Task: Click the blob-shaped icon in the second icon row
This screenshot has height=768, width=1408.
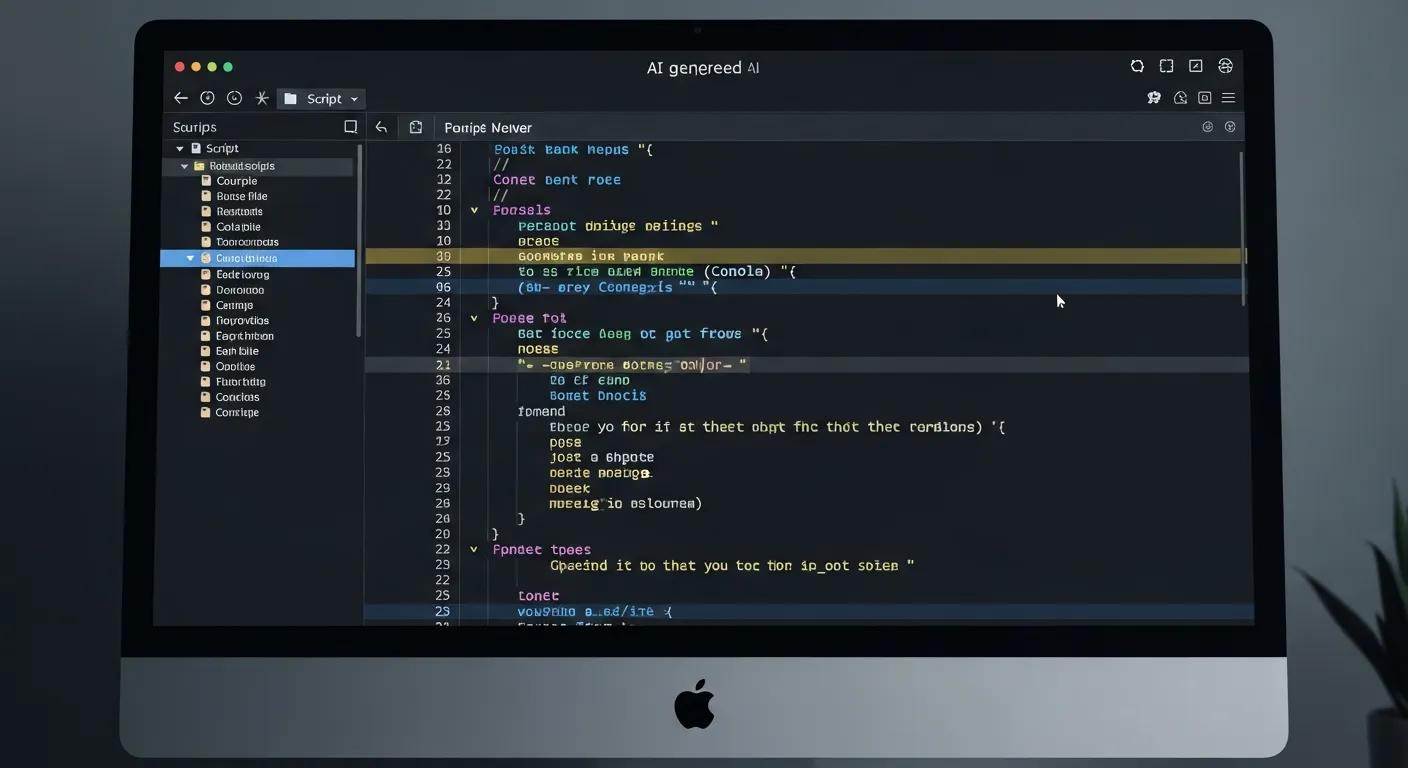Action: (x=1154, y=97)
